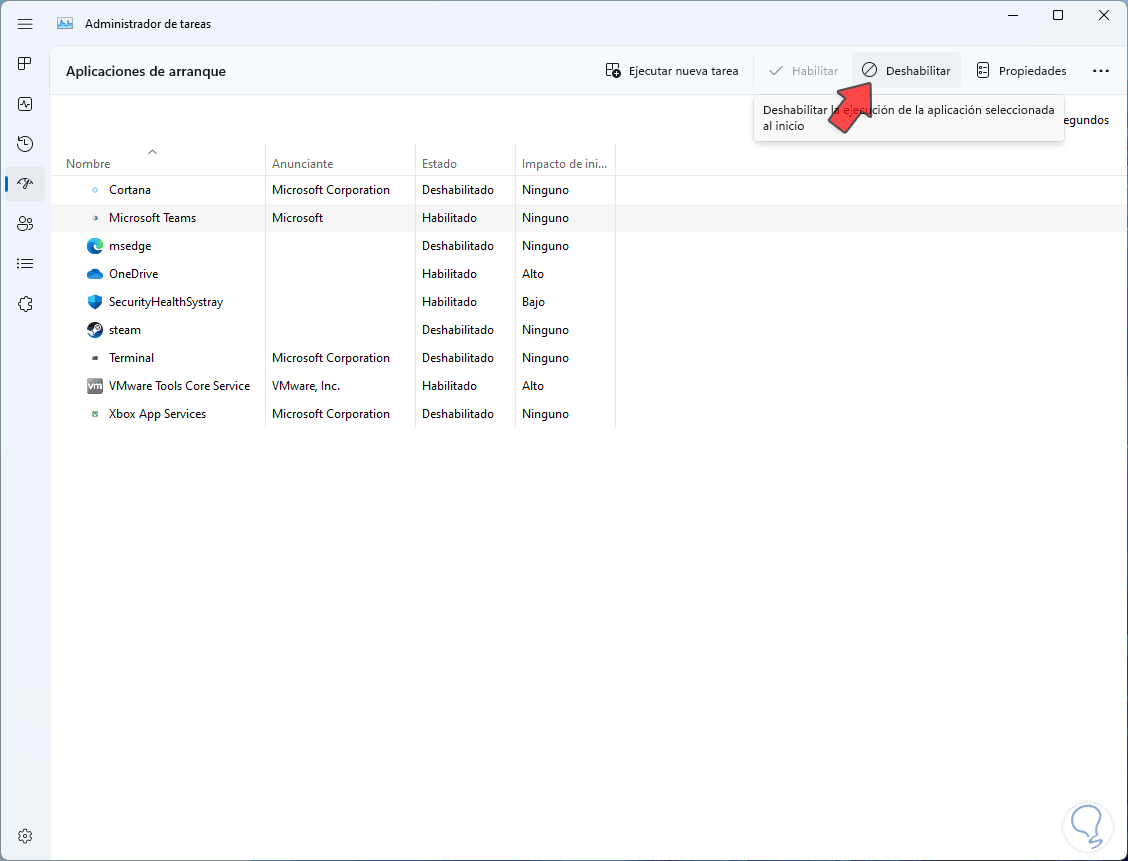Click the OneDrive cloud icon

pyautogui.click(x=95, y=274)
